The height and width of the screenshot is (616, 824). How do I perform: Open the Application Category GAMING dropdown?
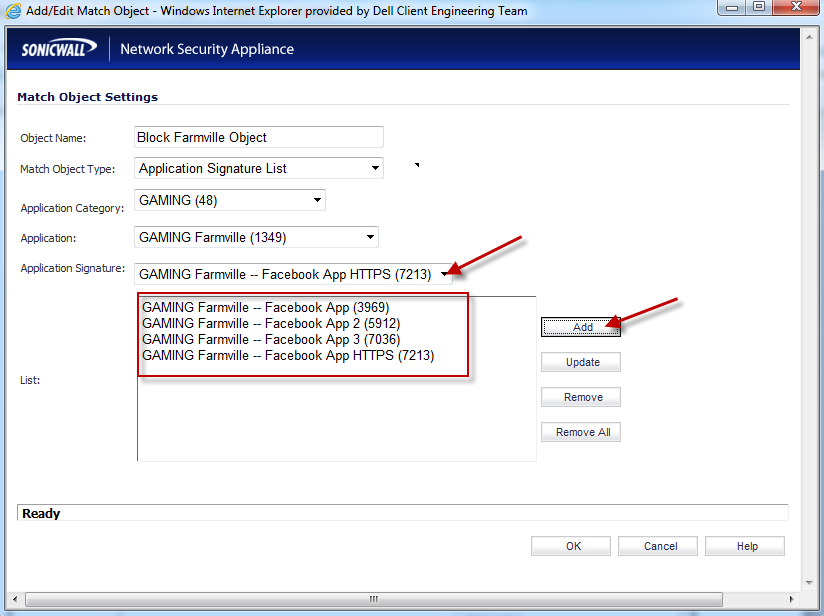[x=230, y=200]
